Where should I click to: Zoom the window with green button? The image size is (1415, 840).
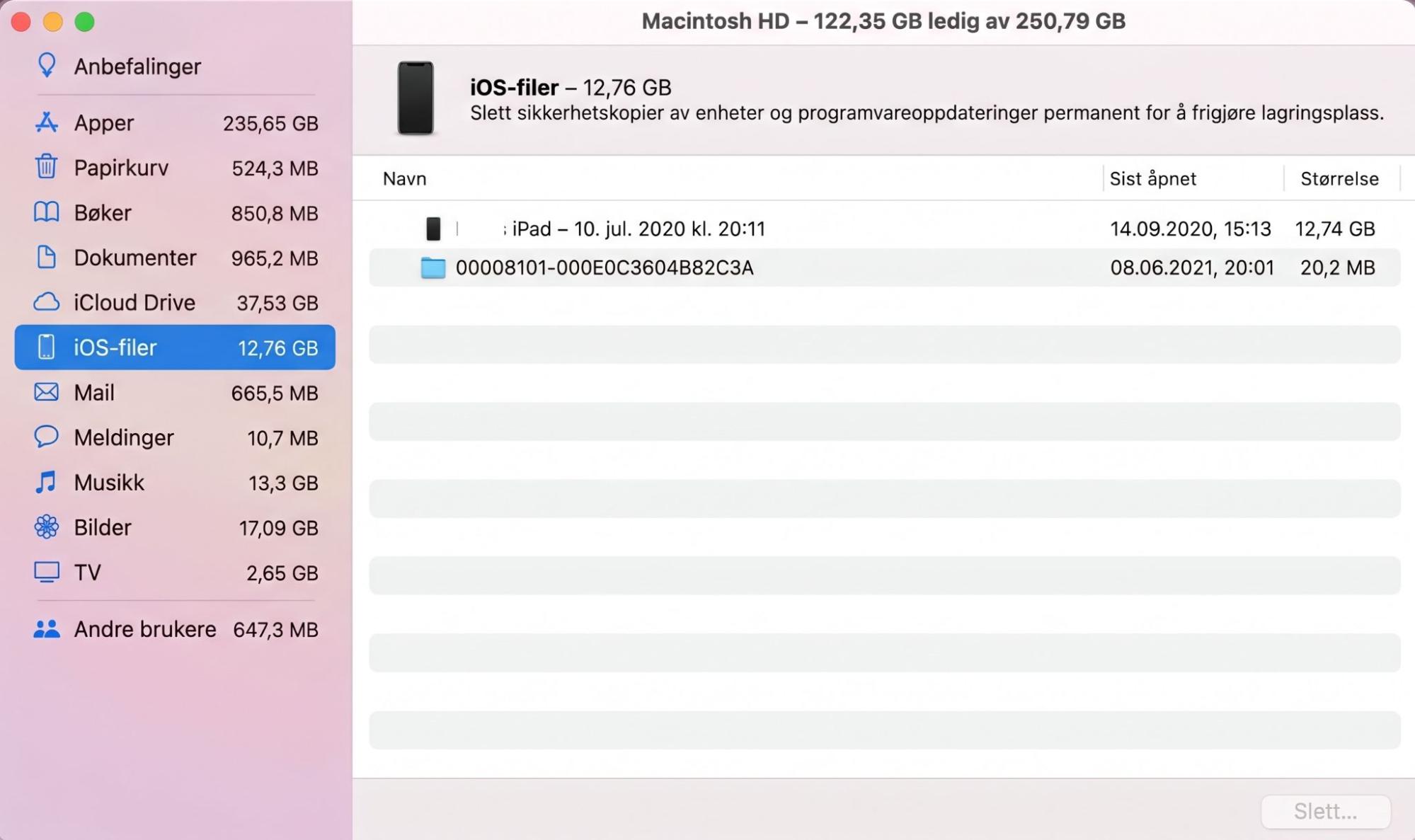pyautogui.click(x=85, y=22)
